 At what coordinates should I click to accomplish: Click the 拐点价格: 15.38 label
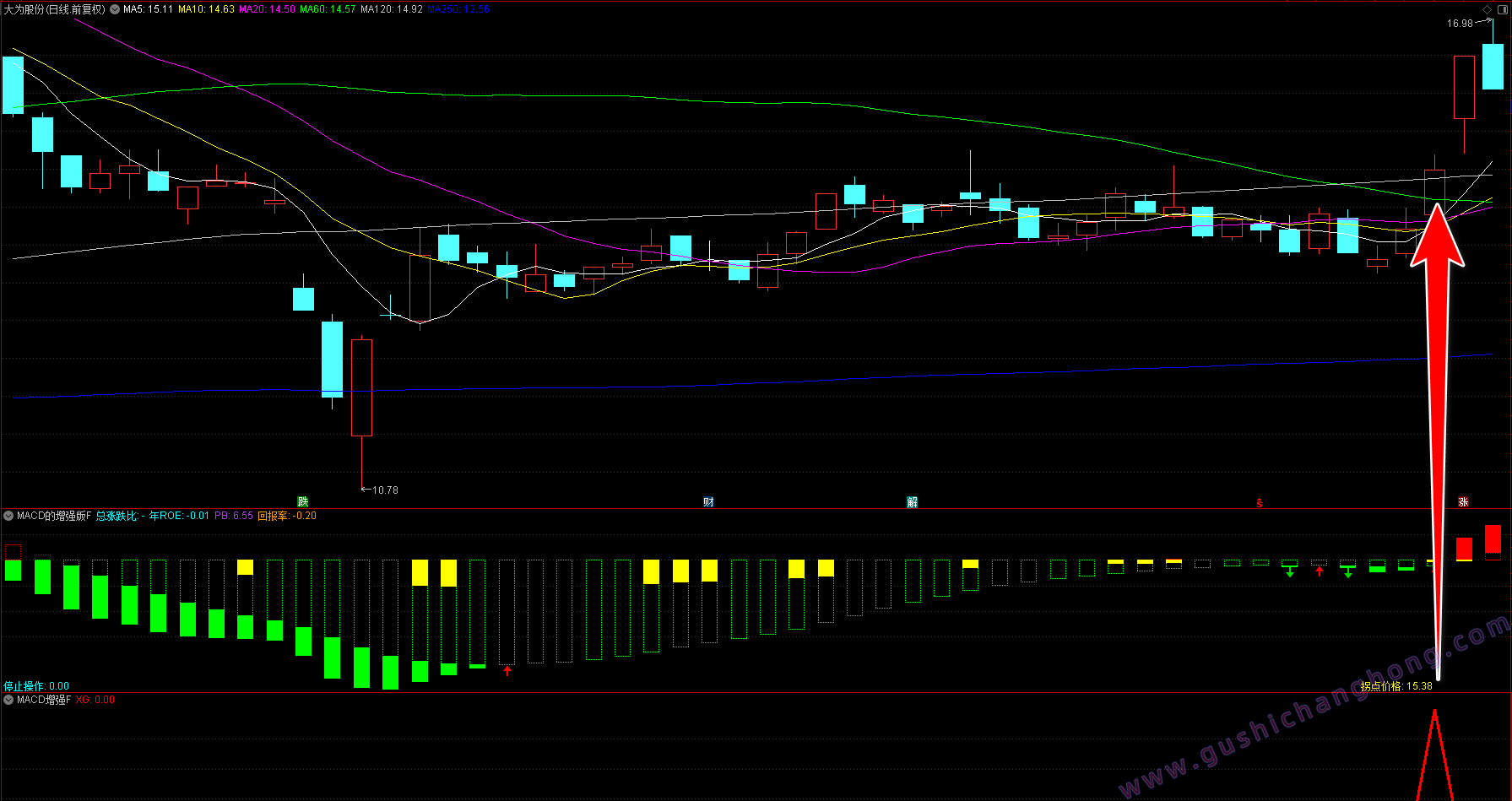coord(1396,686)
